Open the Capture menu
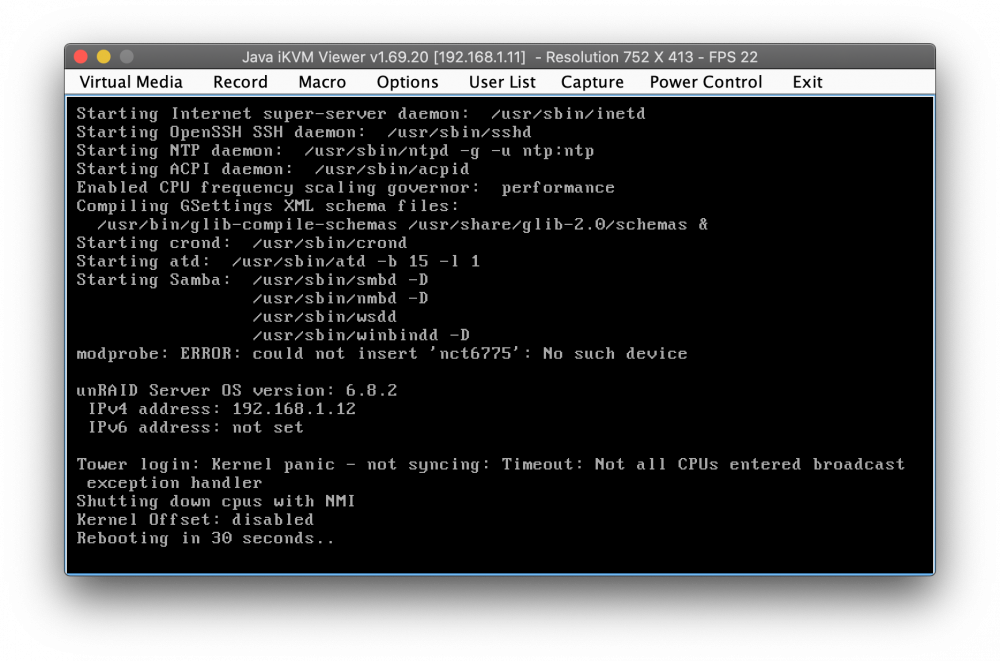This screenshot has height=661, width=1000. point(592,82)
